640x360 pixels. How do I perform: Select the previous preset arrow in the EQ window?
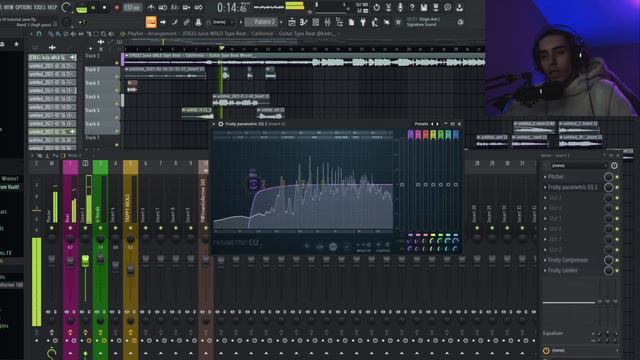click(433, 124)
